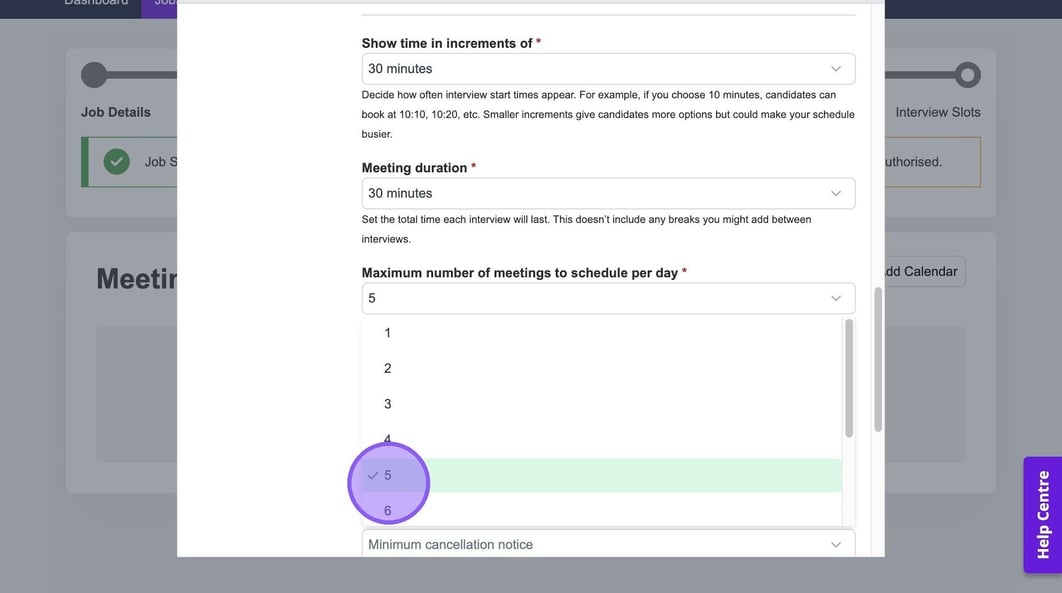Click the checkmark beside option 5
The height and width of the screenshot is (593, 1062).
[373, 476]
